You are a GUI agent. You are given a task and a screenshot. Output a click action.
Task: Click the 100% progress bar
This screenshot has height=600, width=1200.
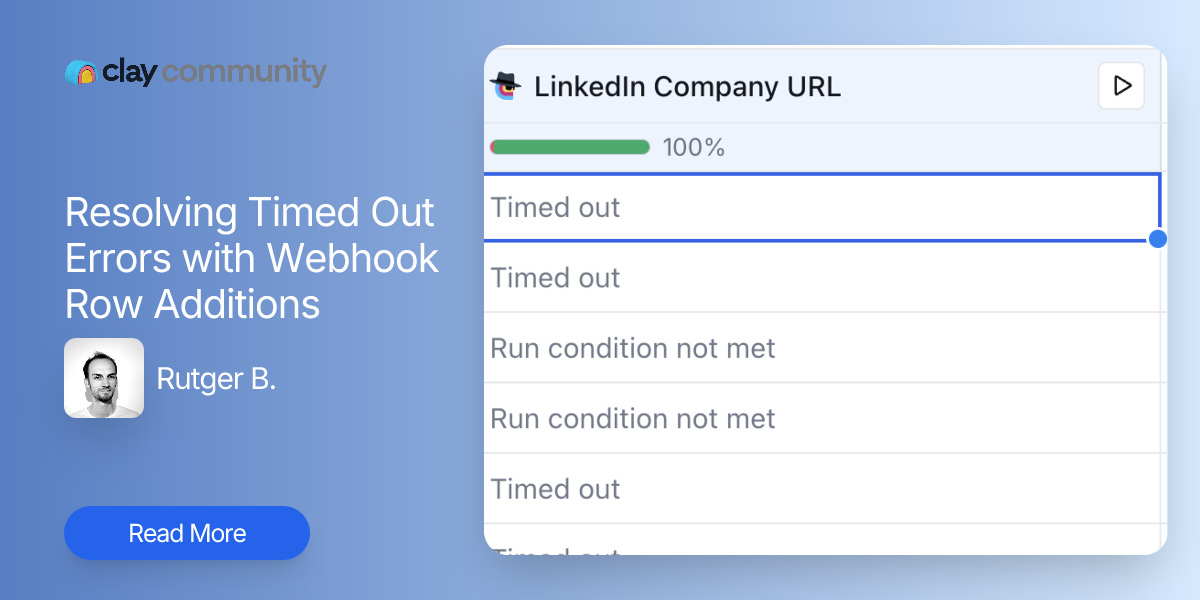click(x=570, y=147)
